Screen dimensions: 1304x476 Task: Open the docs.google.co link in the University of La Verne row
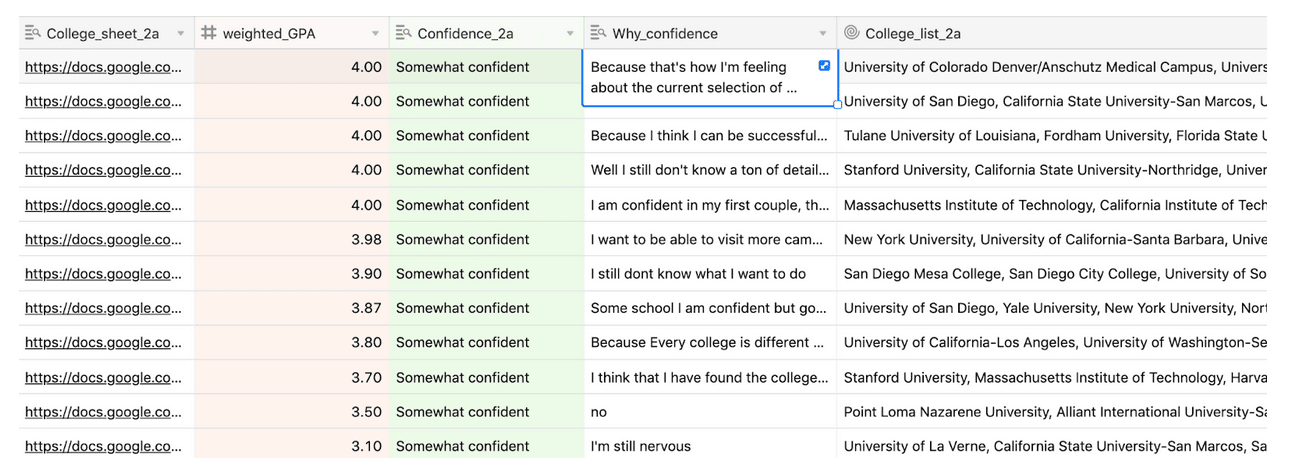tap(103, 446)
